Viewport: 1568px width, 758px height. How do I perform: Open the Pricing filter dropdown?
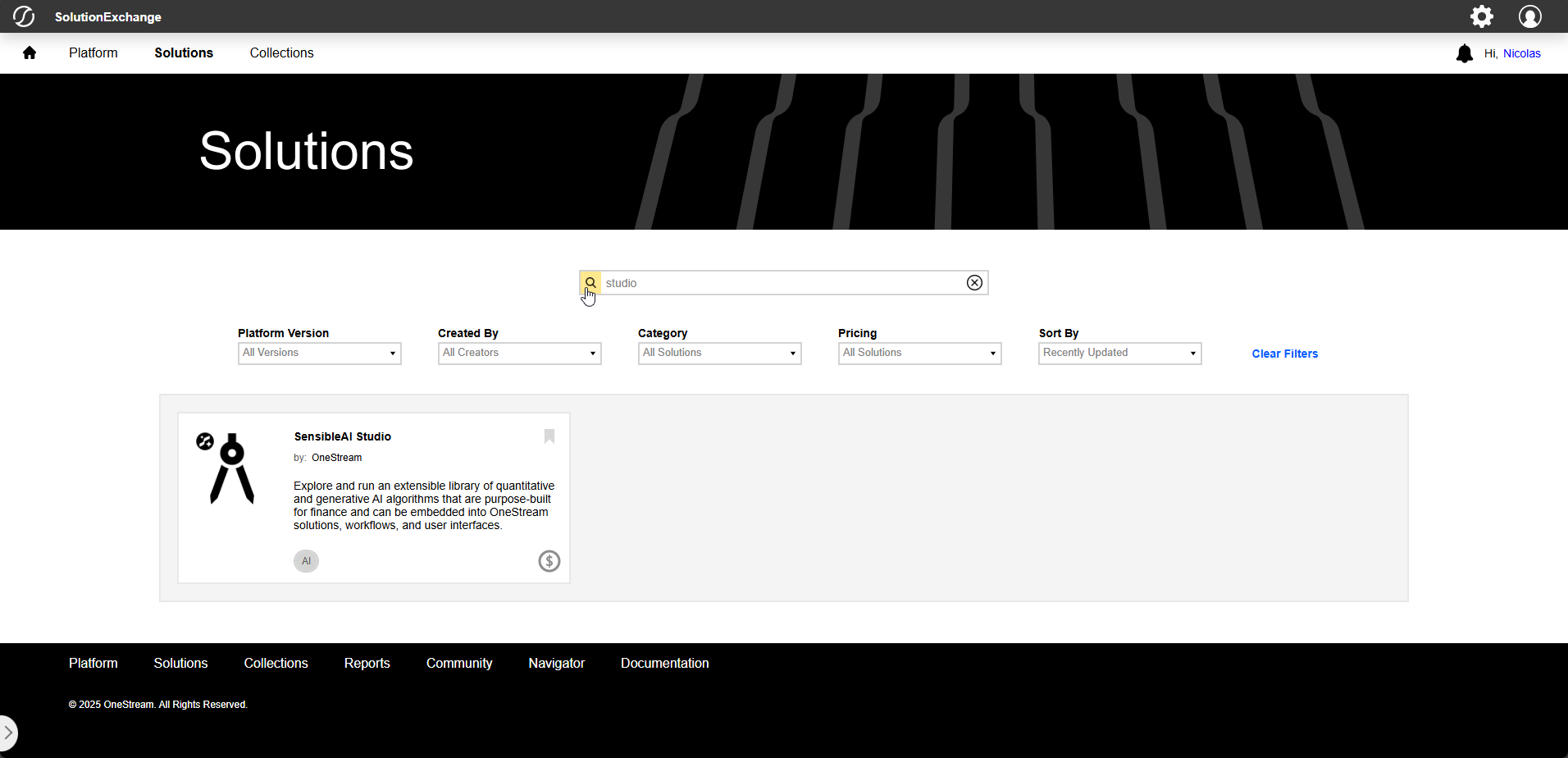(x=919, y=354)
